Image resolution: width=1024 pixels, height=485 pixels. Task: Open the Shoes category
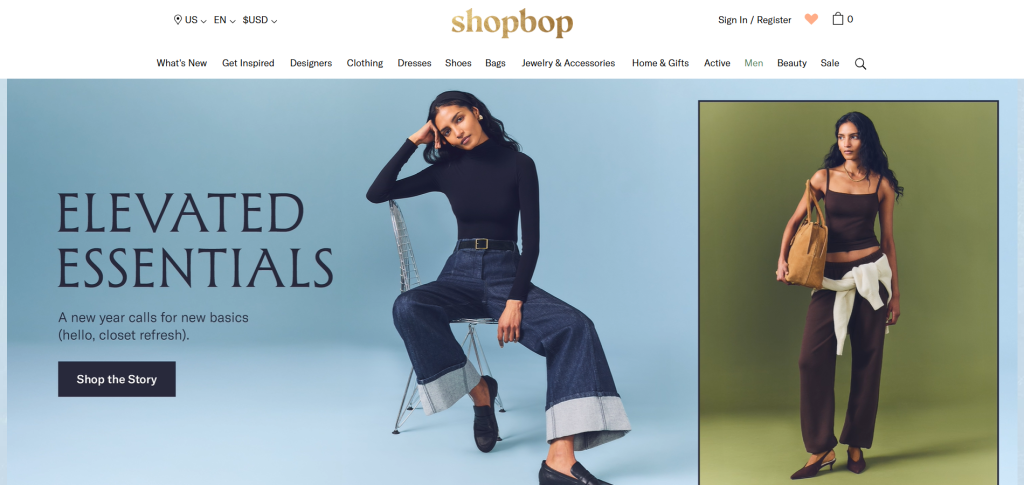(x=458, y=63)
